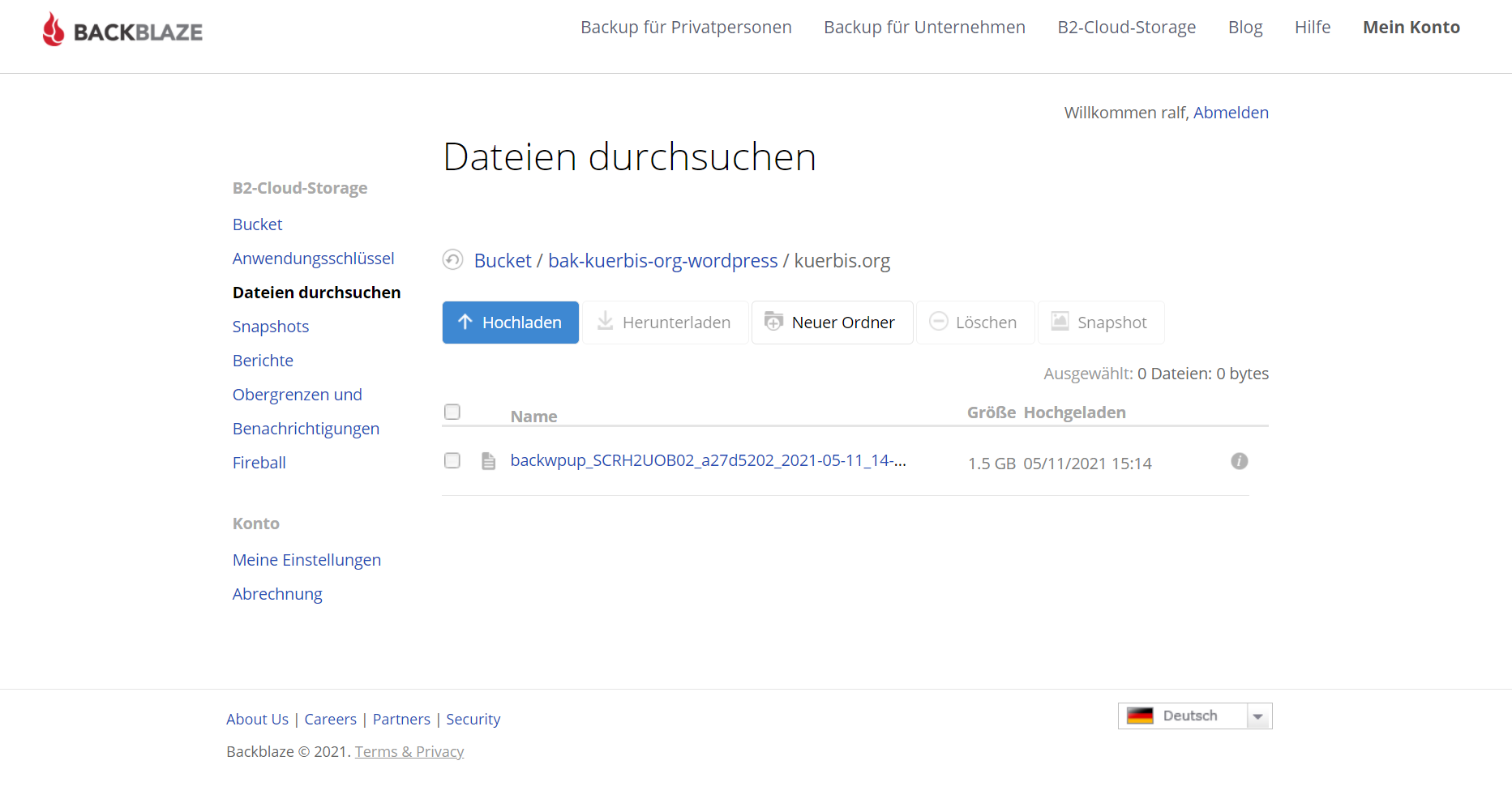Screen dimensions: 1512x812
Task: Open Meine Einstellungen in sidebar
Action: click(306, 560)
